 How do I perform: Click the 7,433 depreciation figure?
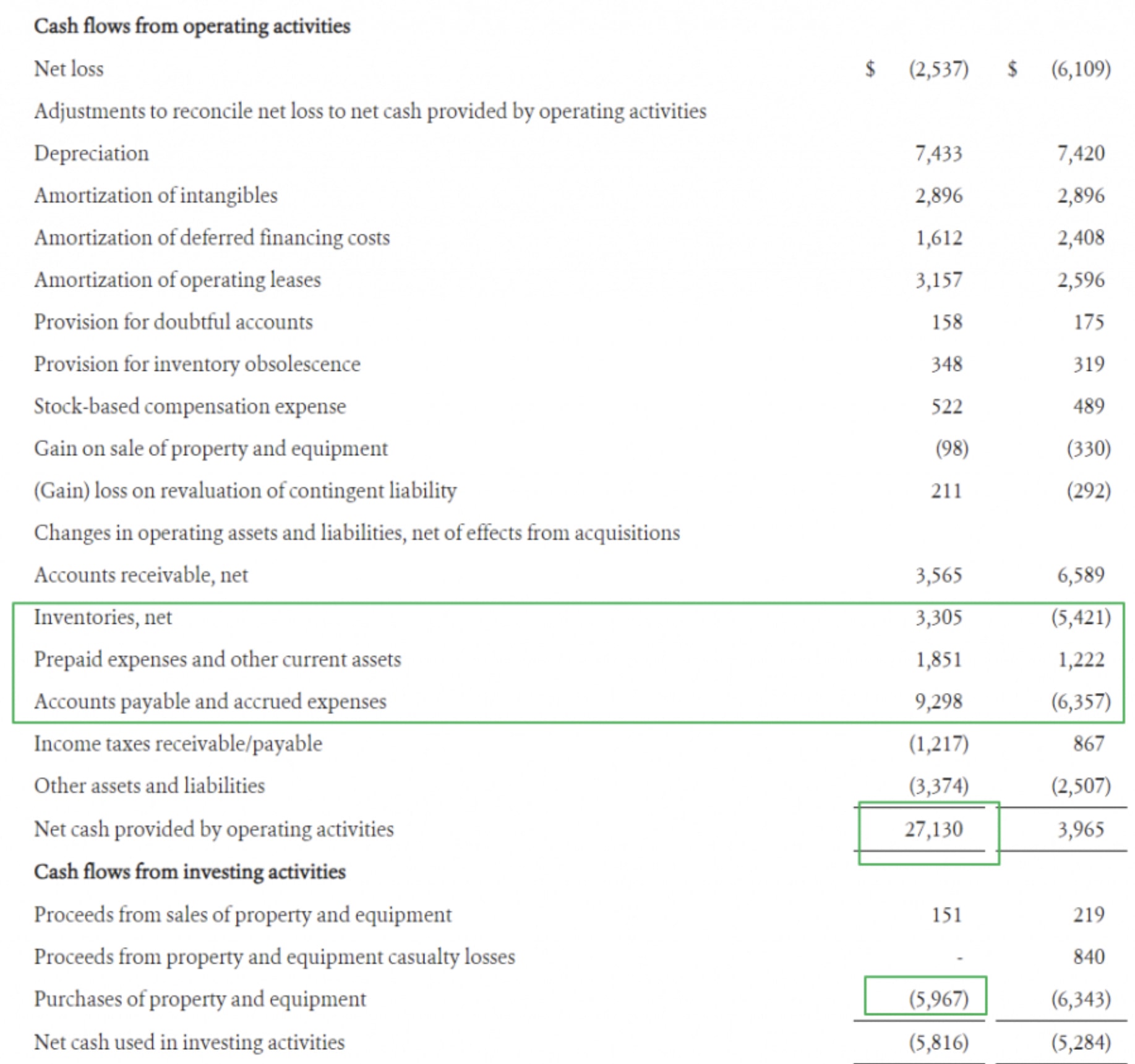click(x=938, y=153)
